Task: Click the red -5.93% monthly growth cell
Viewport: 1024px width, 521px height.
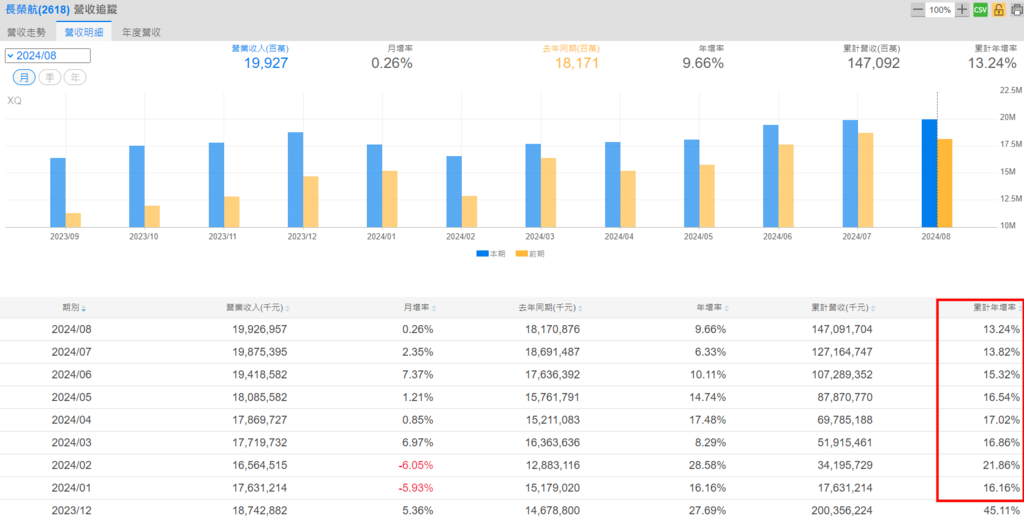Action: [x=416, y=488]
